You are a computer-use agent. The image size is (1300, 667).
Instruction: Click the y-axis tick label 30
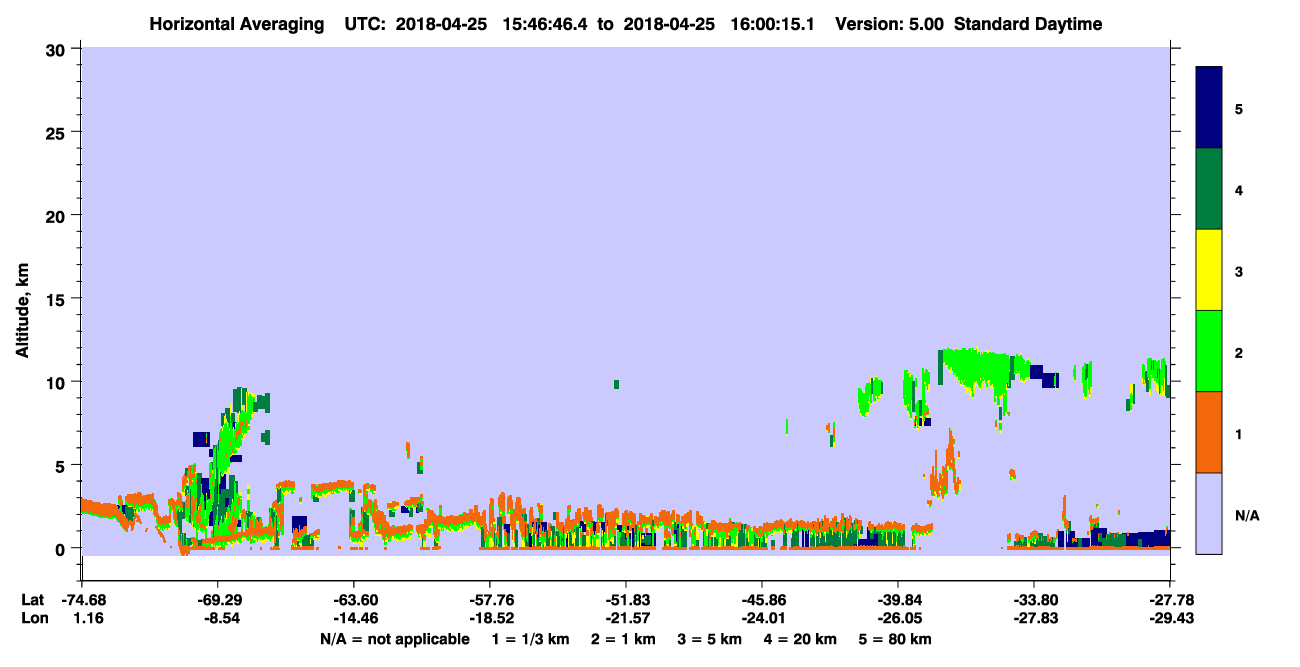point(58,49)
